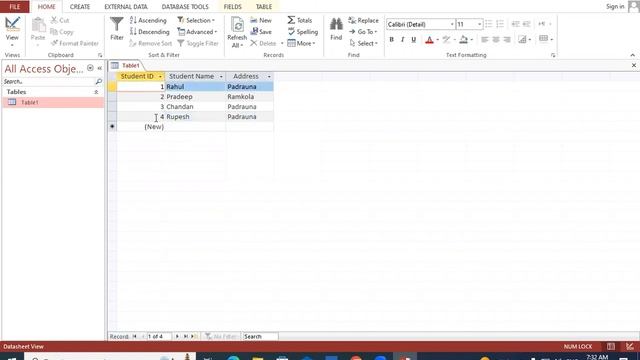
Task: Select the cell containing Rupesh
Action: [x=196, y=116]
